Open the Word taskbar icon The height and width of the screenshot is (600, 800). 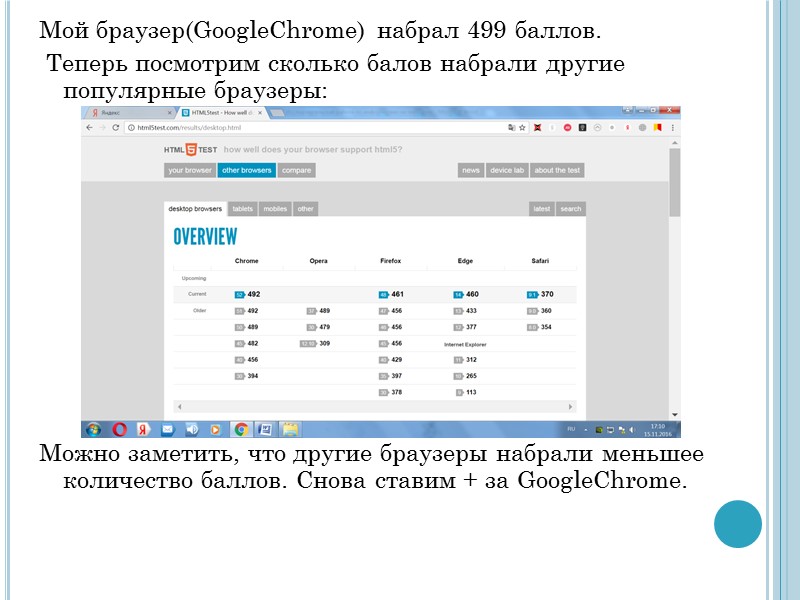(x=265, y=430)
